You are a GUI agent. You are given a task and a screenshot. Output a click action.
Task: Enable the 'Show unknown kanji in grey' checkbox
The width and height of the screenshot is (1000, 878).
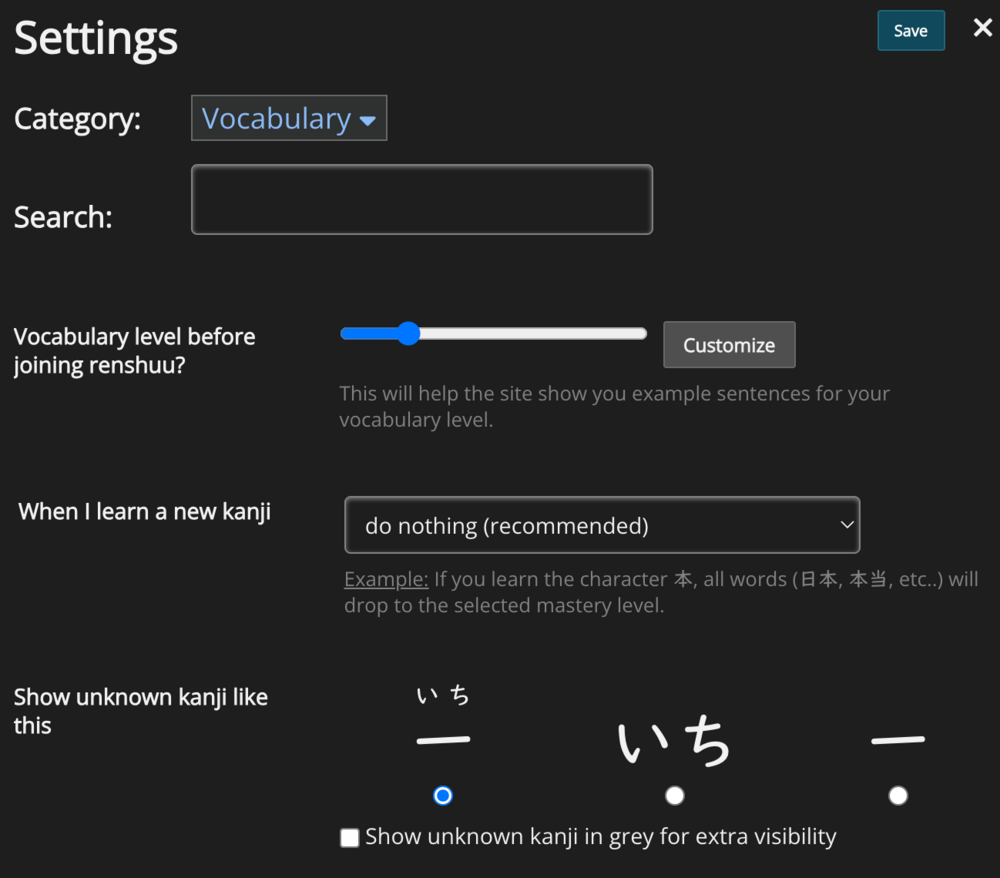(x=350, y=838)
